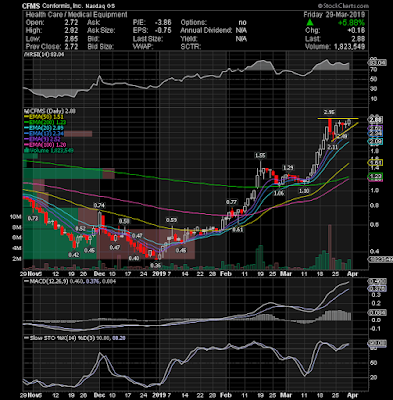Click the Annual Dividend label
Viewport: 393px width, 400px height.
pyautogui.click(x=206, y=31)
